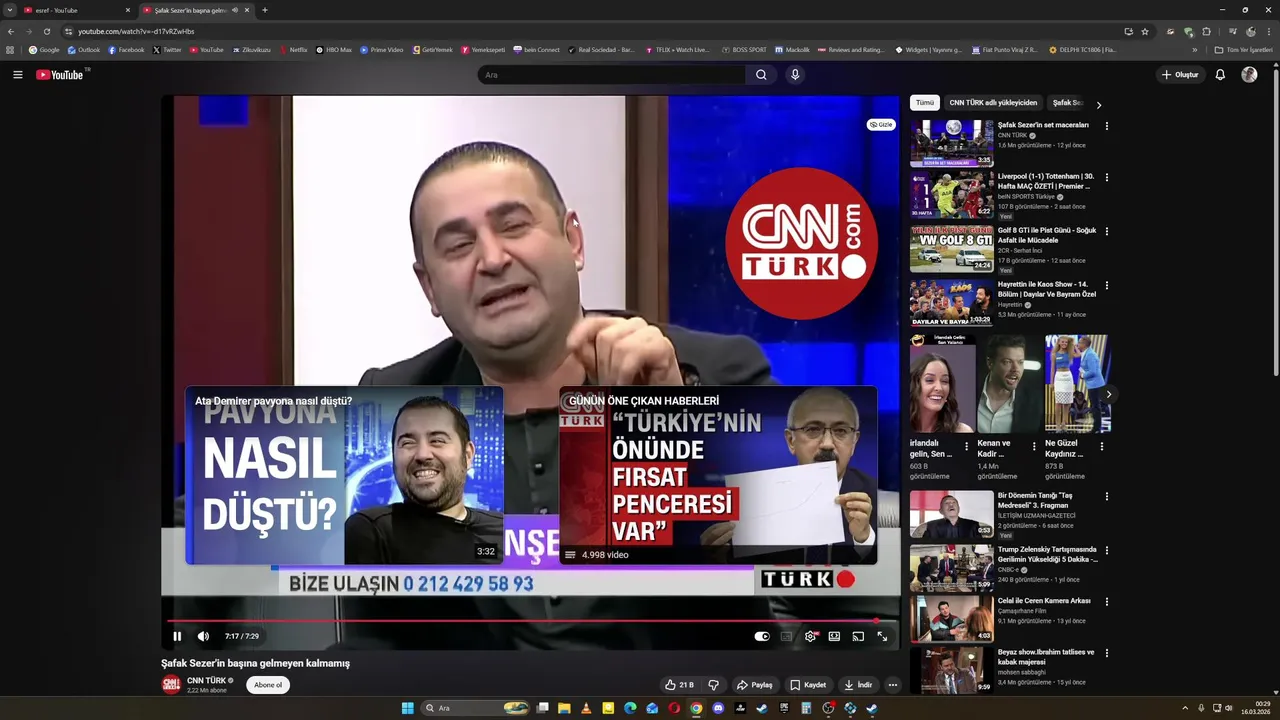
Task: Select 'CNN TÜRK adlı yükleyiciden' chip
Action: click(x=993, y=103)
